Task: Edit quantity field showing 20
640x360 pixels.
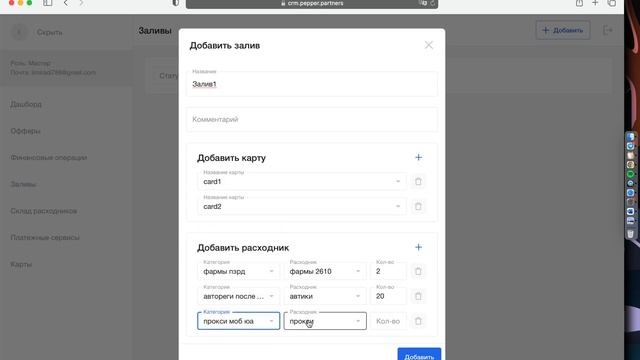Action: click(x=388, y=296)
